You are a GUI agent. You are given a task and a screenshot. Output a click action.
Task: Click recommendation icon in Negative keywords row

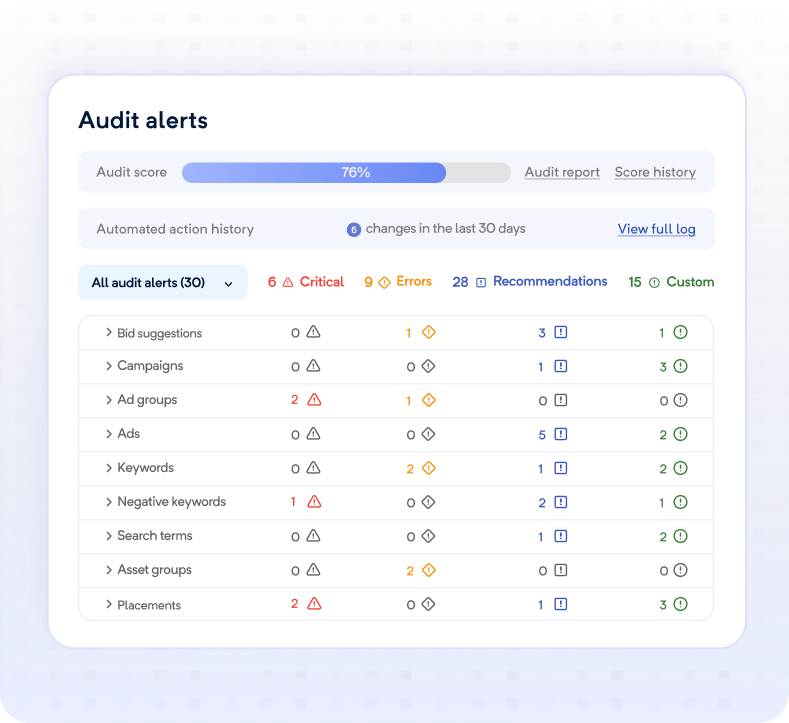pos(561,502)
